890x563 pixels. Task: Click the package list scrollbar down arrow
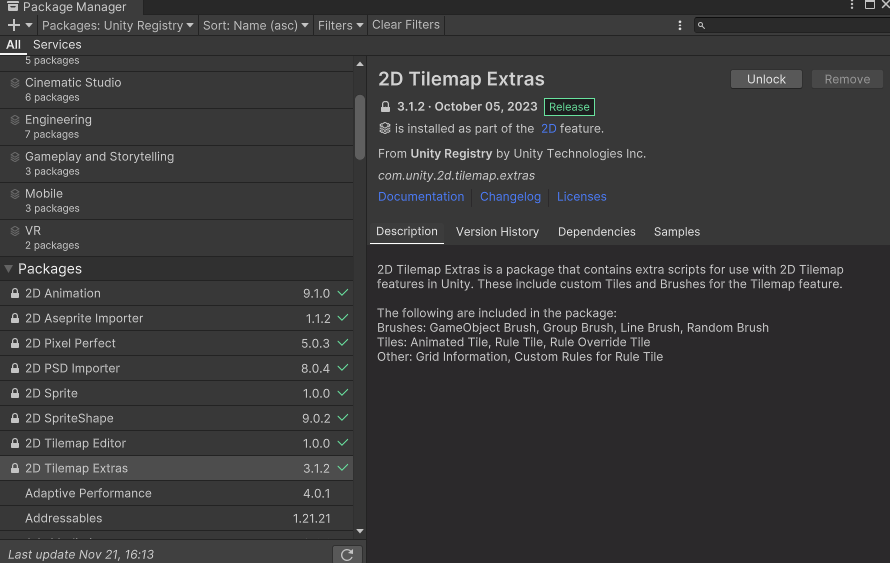pos(360,531)
